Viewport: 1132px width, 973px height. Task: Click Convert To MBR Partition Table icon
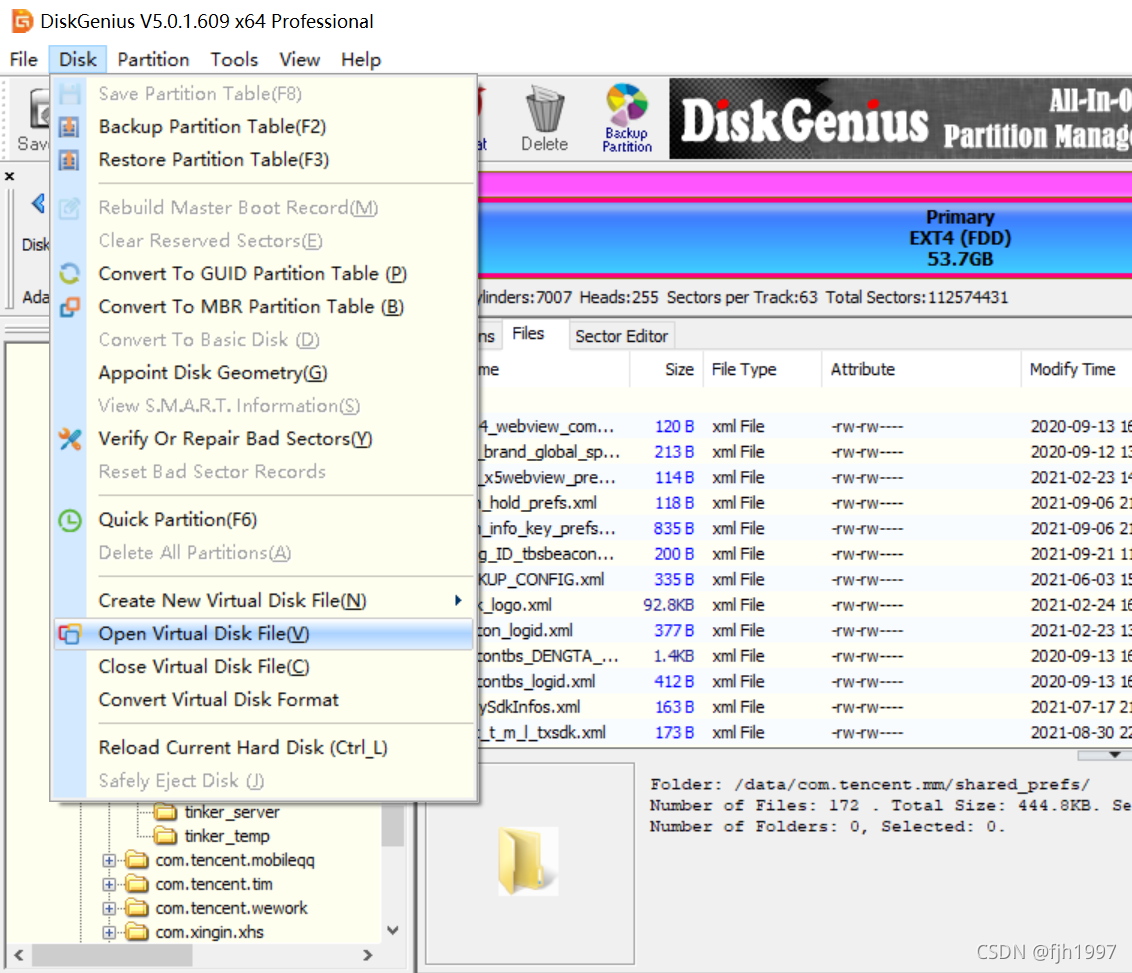click(x=69, y=307)
